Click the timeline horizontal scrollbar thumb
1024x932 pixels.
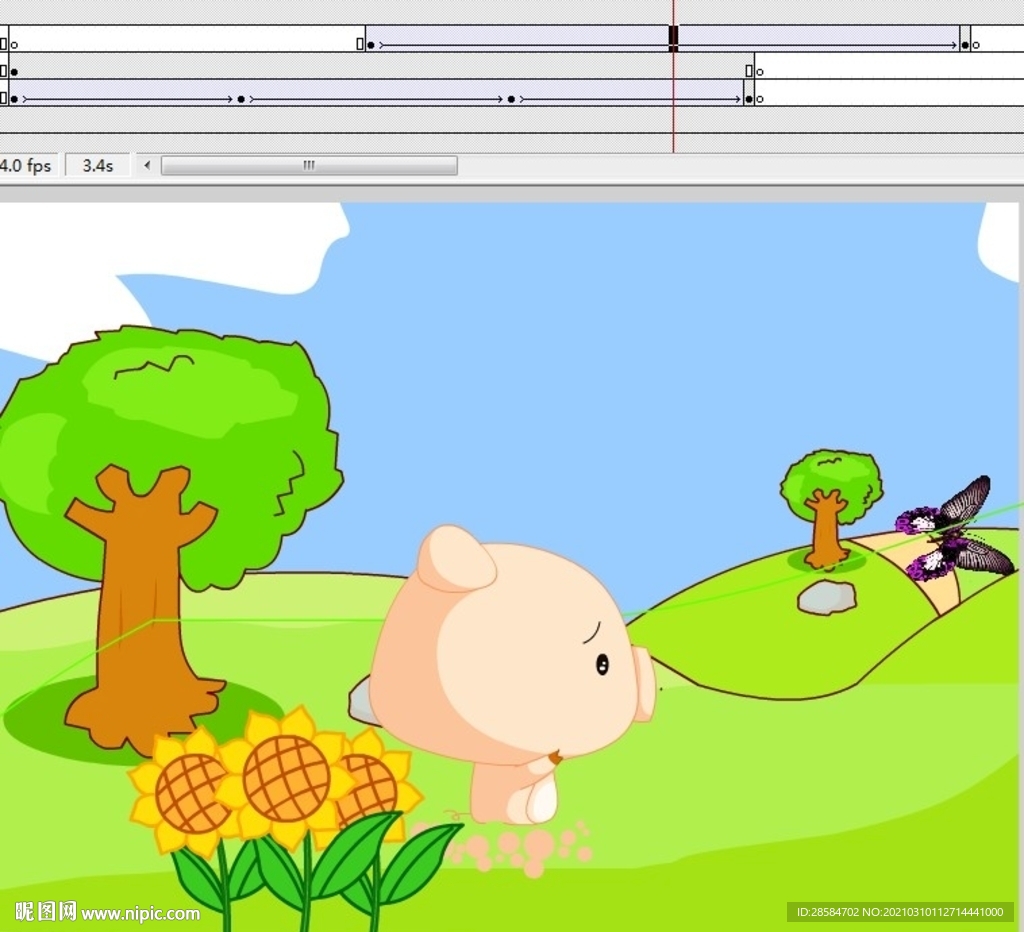(309, 165)
